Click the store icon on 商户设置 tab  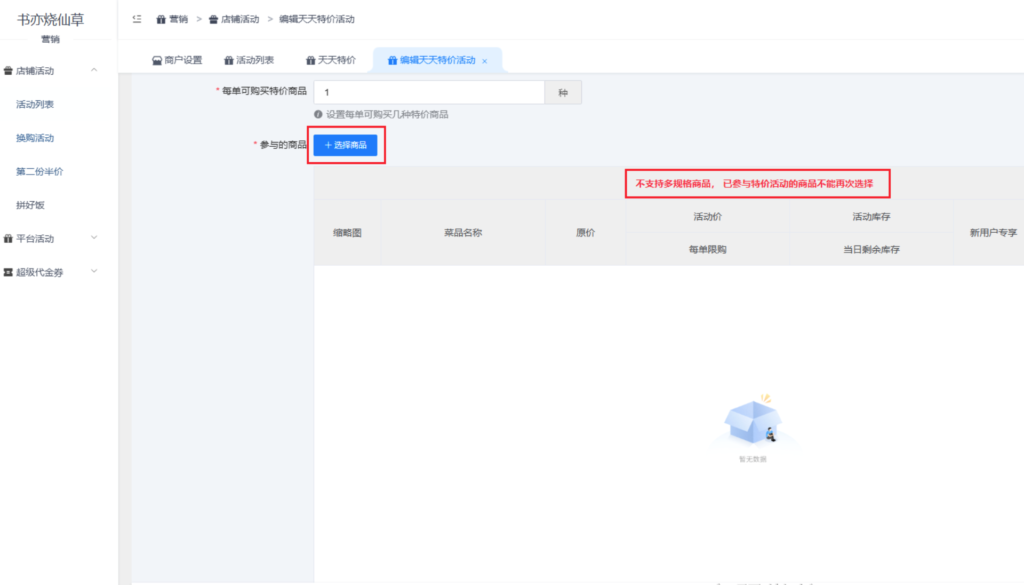(156, 60)
